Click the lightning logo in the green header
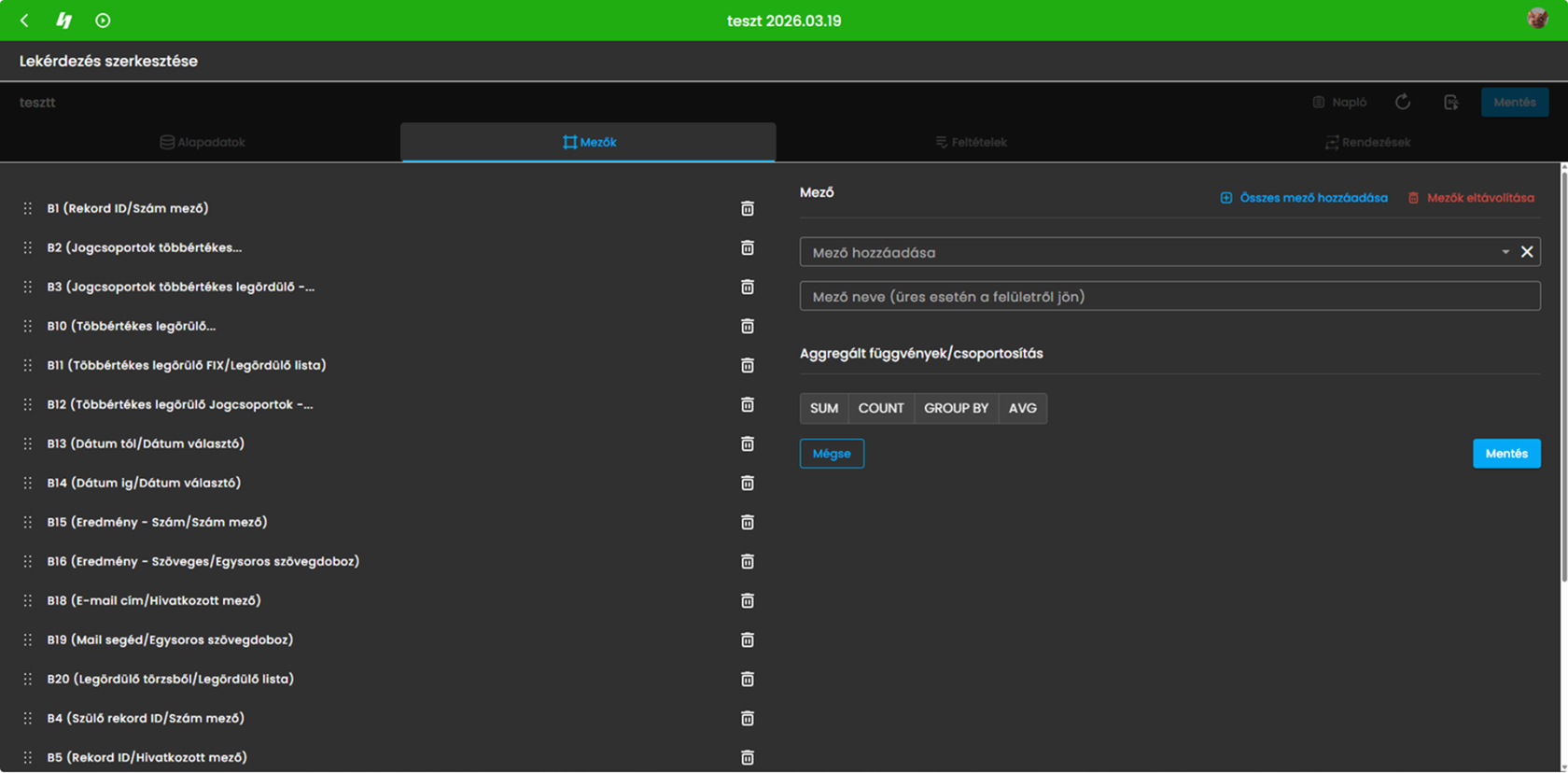The height and width of the screenshot is (773, 1568). click(x=63, y=21)
